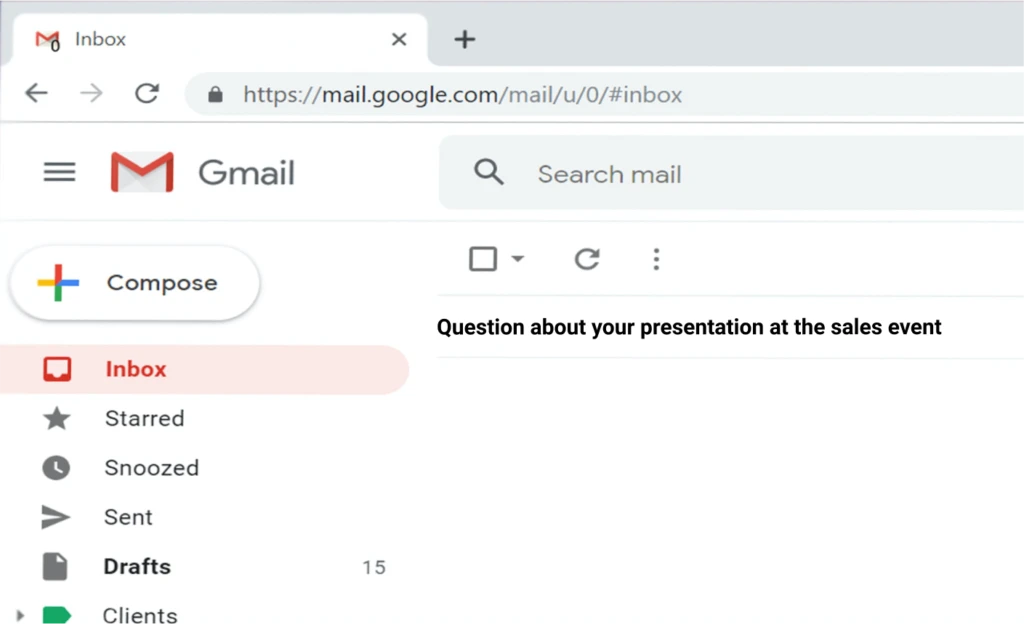1024x624 pixels.
Task: Open the sales event presentation email
Action: [689, 326]
